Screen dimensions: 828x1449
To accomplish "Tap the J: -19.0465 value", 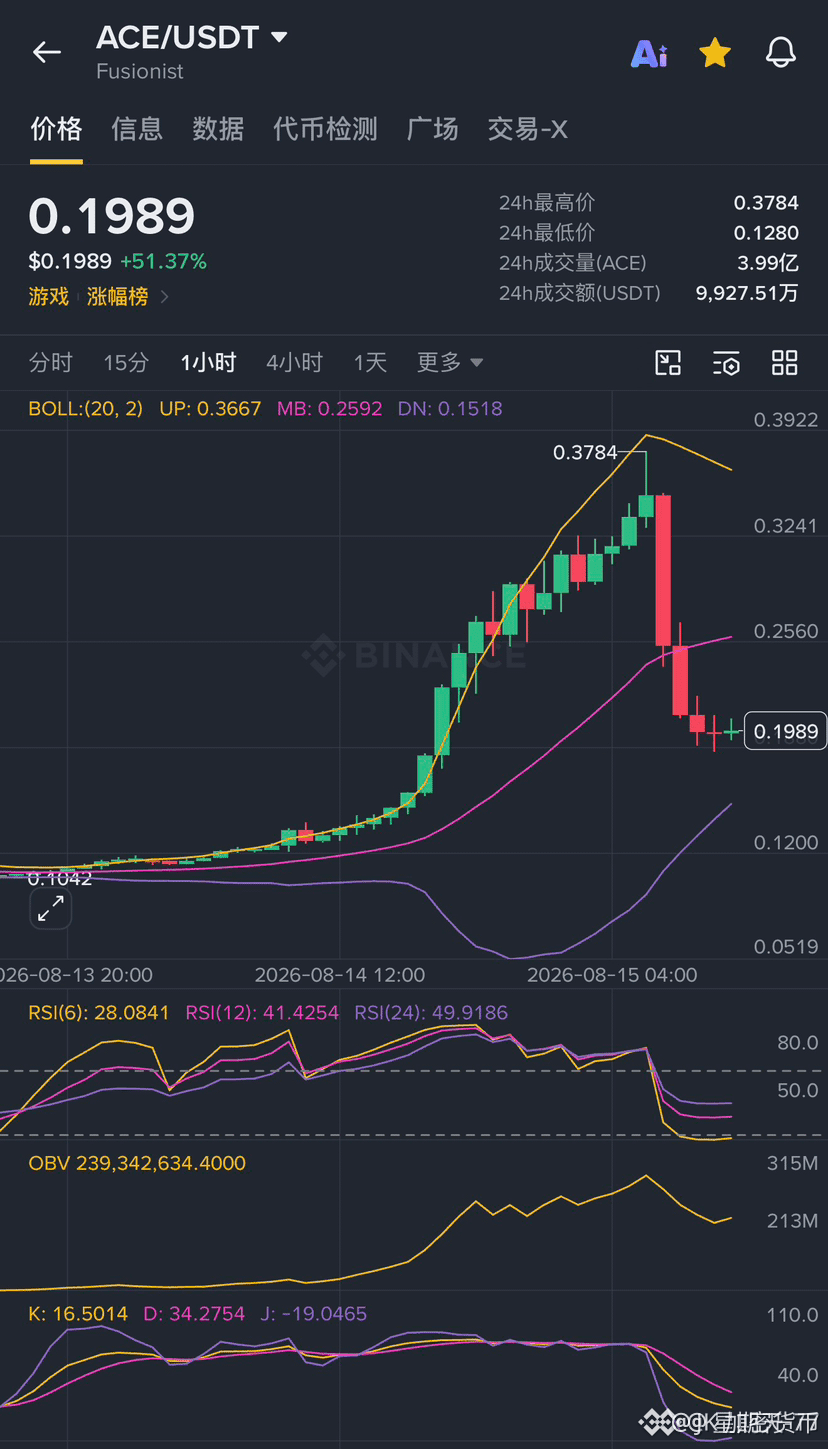I will point(313,1314).
